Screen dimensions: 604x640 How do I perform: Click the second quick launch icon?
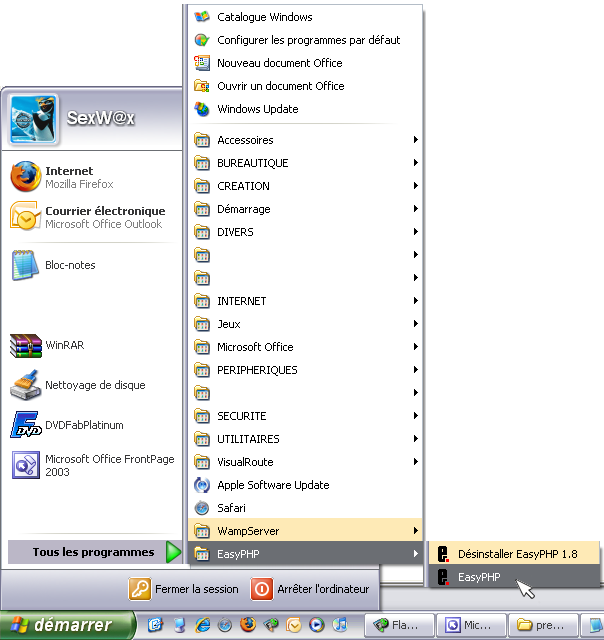179,624
